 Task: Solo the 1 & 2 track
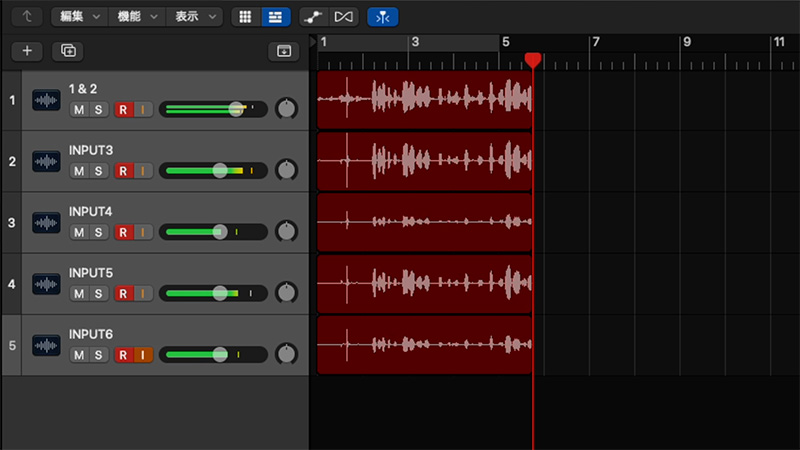(x=98, y=110)
